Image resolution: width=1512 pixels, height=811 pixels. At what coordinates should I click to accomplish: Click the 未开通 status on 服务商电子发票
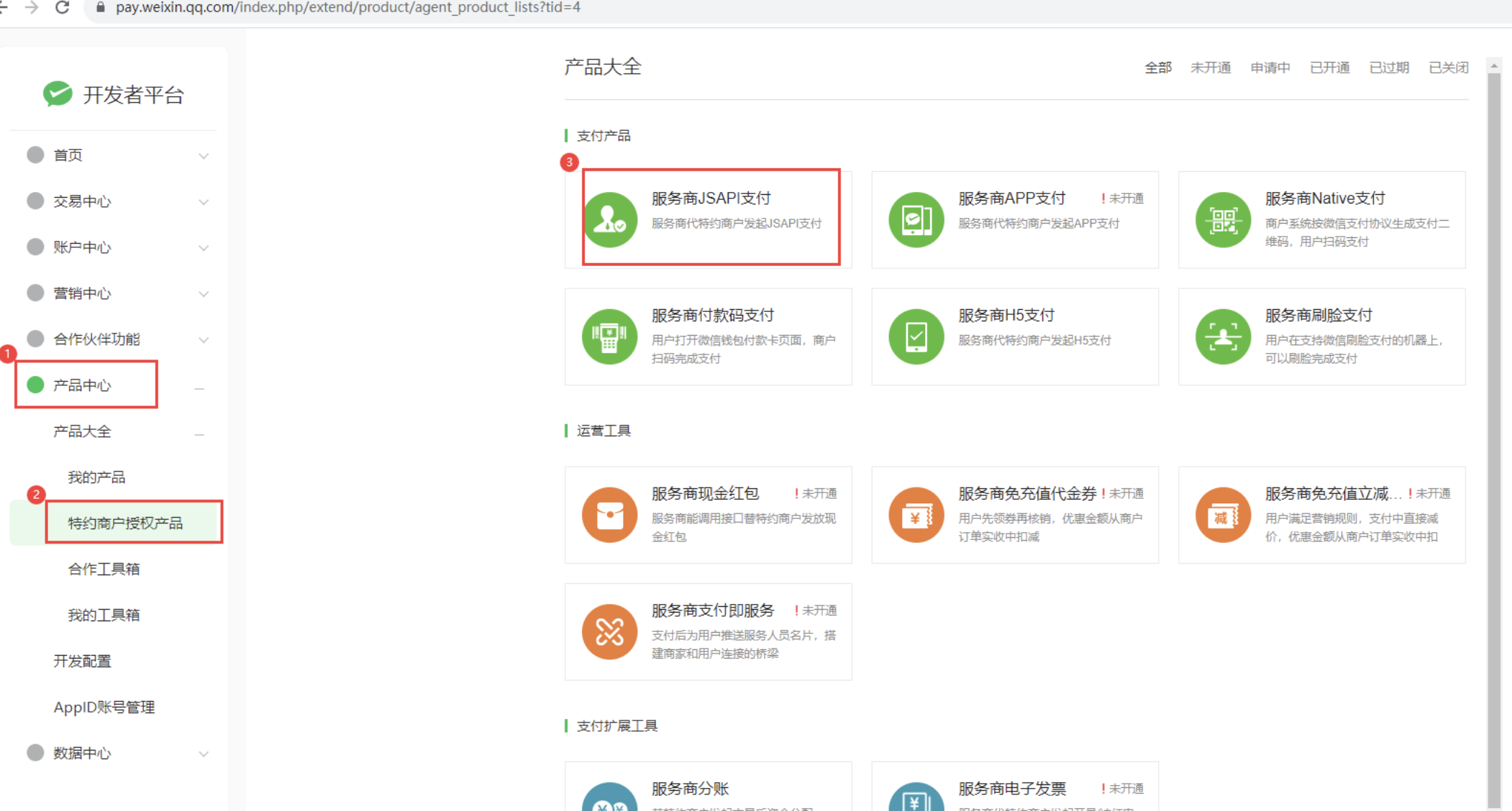tap(1122, 789)
